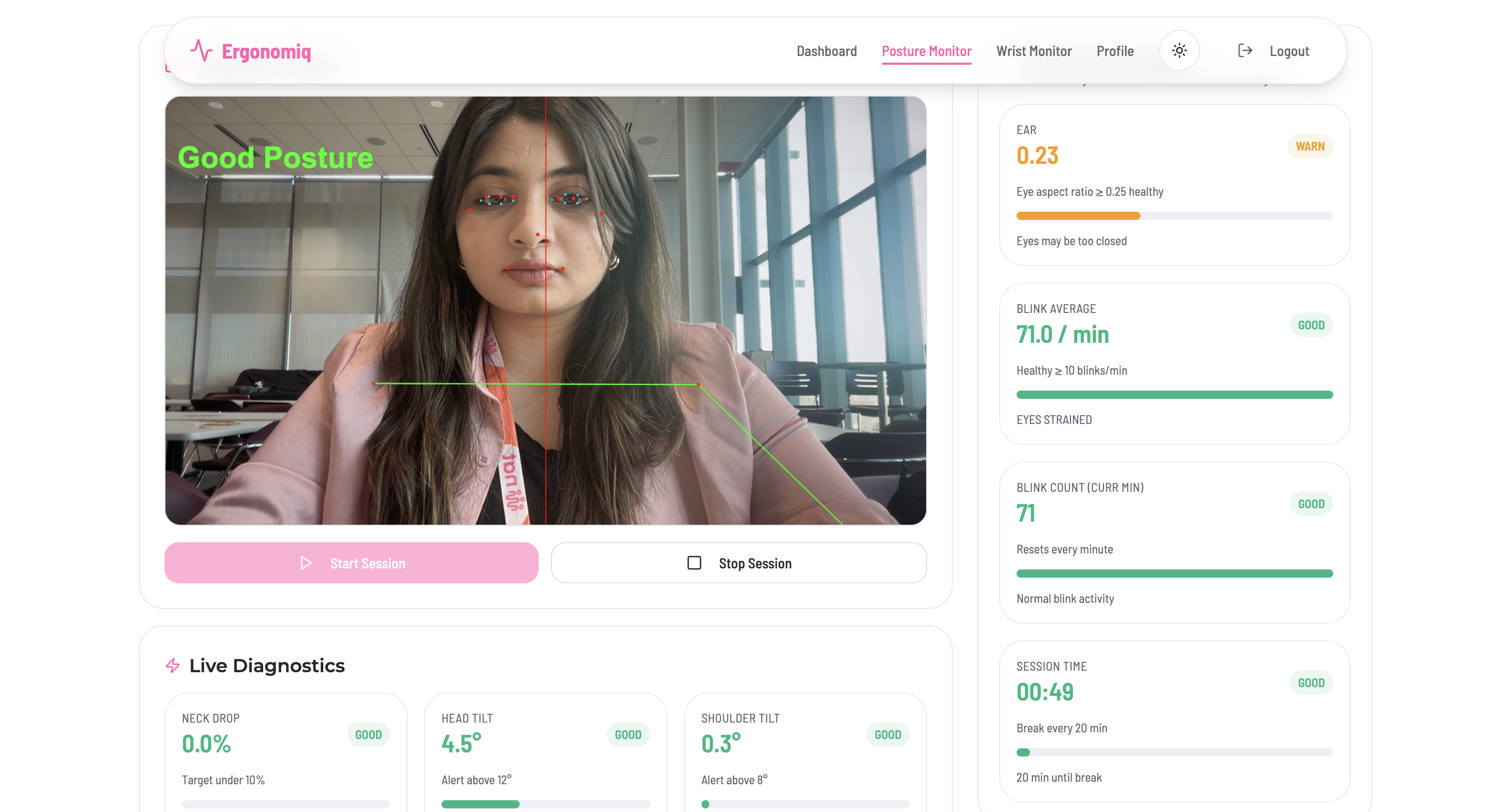The image size is (1510, 812).
Task: Switch to Wrist Monitor tab
Action: (1034, 51)
